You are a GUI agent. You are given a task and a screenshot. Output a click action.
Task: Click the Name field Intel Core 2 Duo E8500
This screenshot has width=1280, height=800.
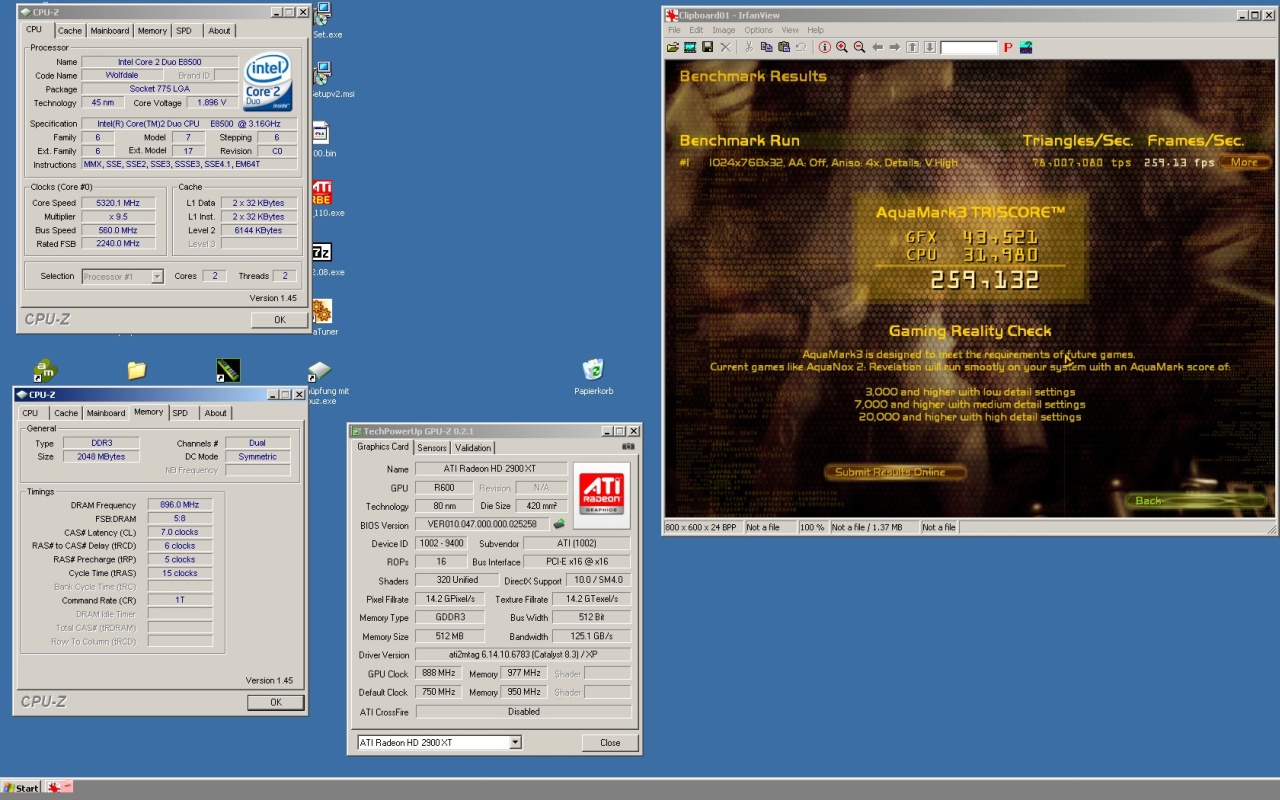coord(159,62)
